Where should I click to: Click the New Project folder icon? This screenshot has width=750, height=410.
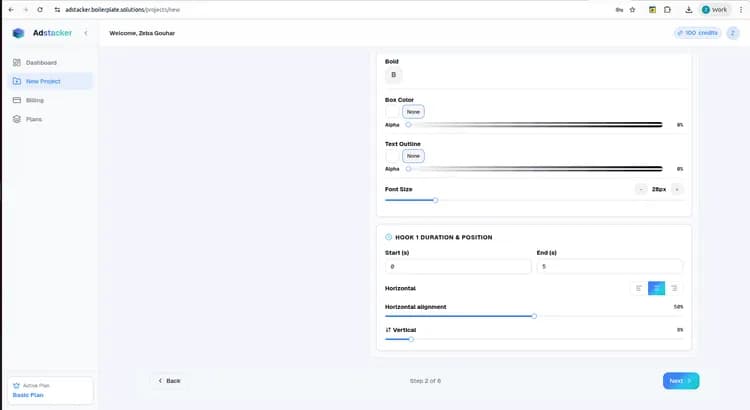pos(17,81)
